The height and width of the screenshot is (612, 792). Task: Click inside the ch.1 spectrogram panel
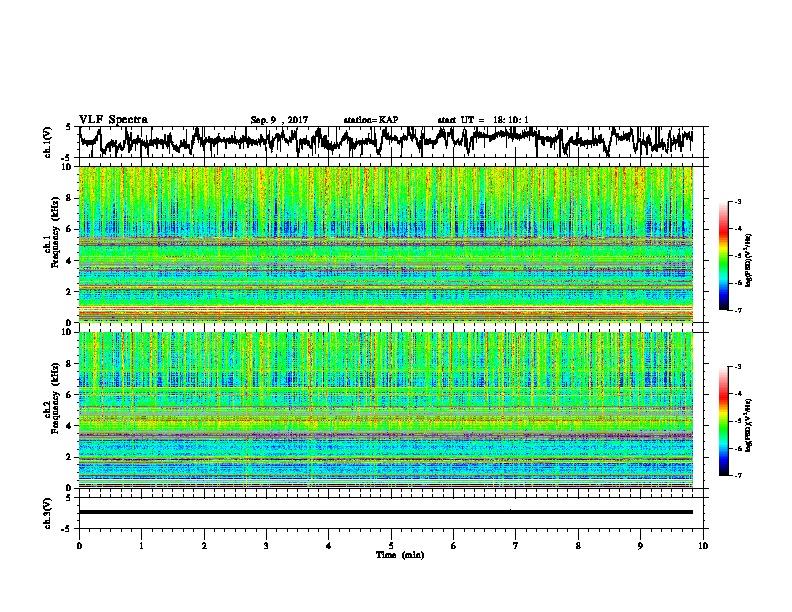386,244
